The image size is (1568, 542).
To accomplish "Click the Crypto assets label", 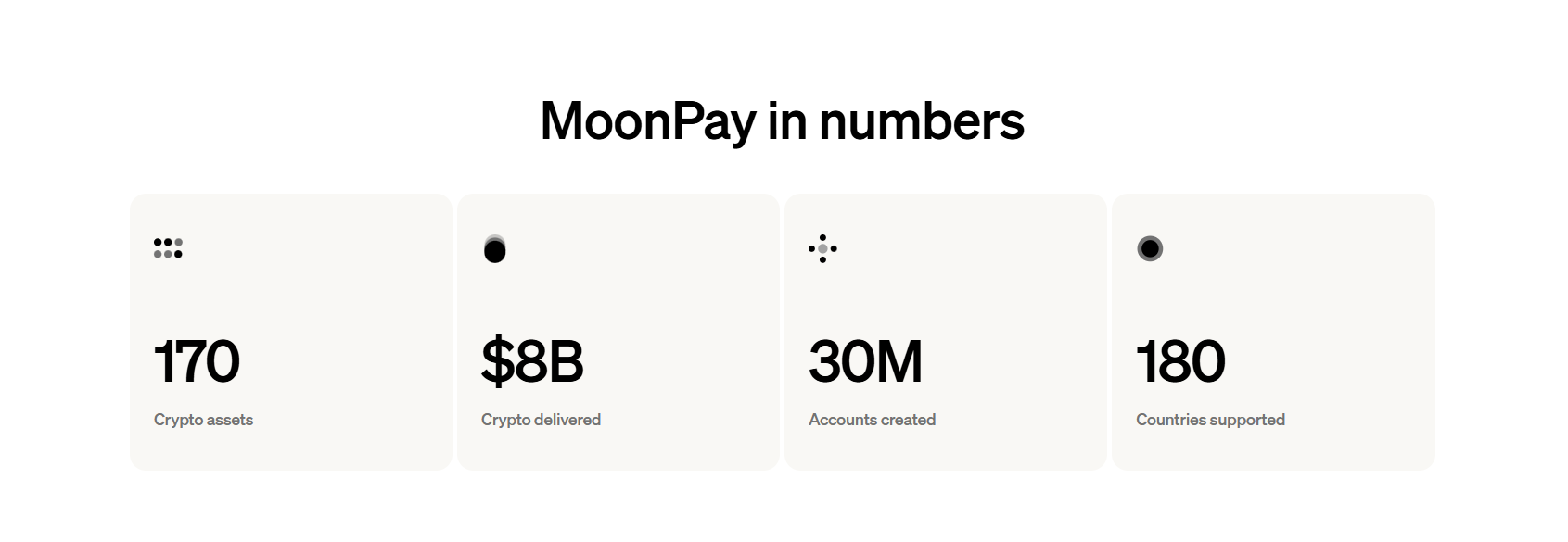I will 203,420.
